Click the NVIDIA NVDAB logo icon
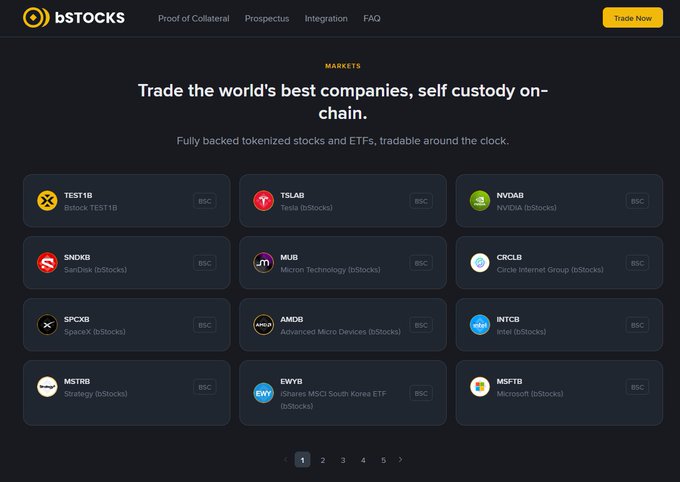 pyautogui.click(x=480, y=201)
